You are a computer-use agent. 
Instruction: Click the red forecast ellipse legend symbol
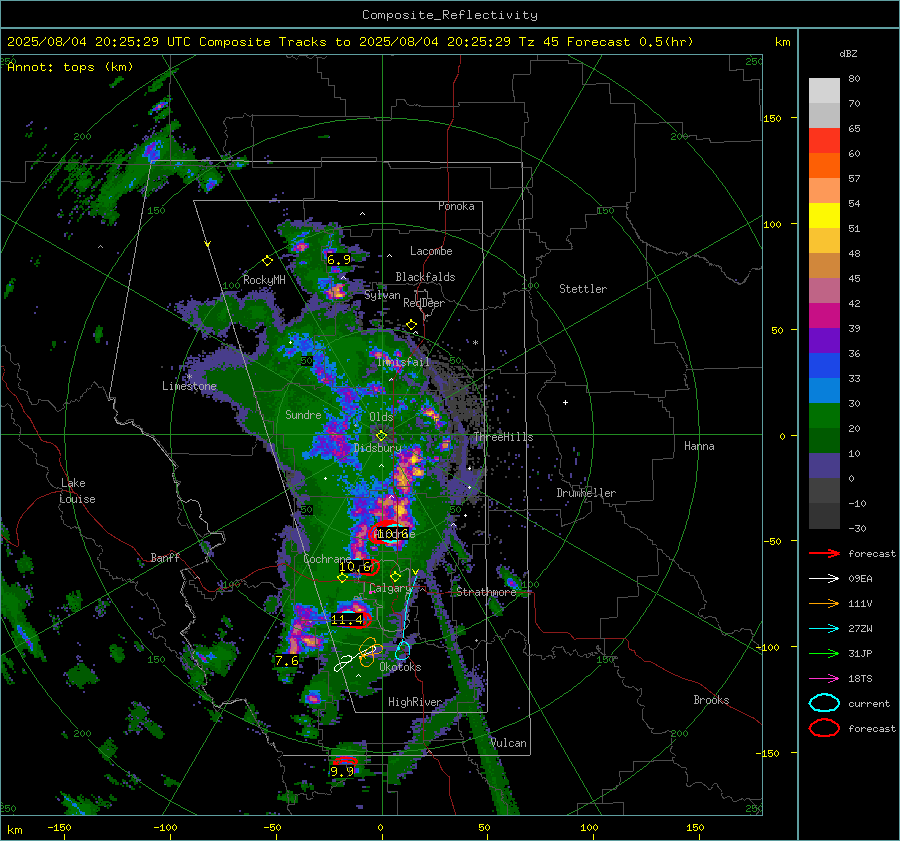click(x=824, y=728)
